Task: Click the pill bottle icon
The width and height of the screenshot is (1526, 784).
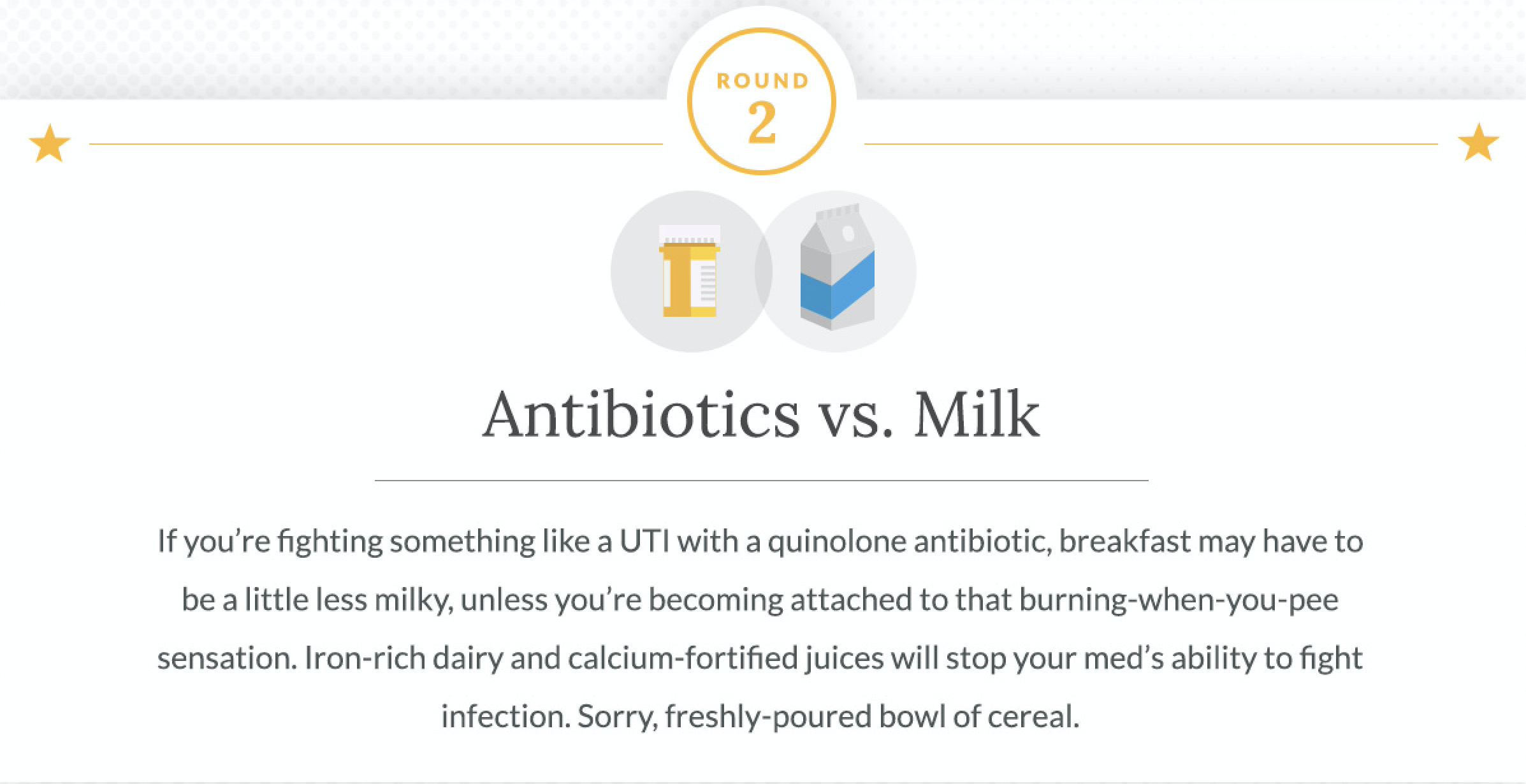Action: point(690,272)
